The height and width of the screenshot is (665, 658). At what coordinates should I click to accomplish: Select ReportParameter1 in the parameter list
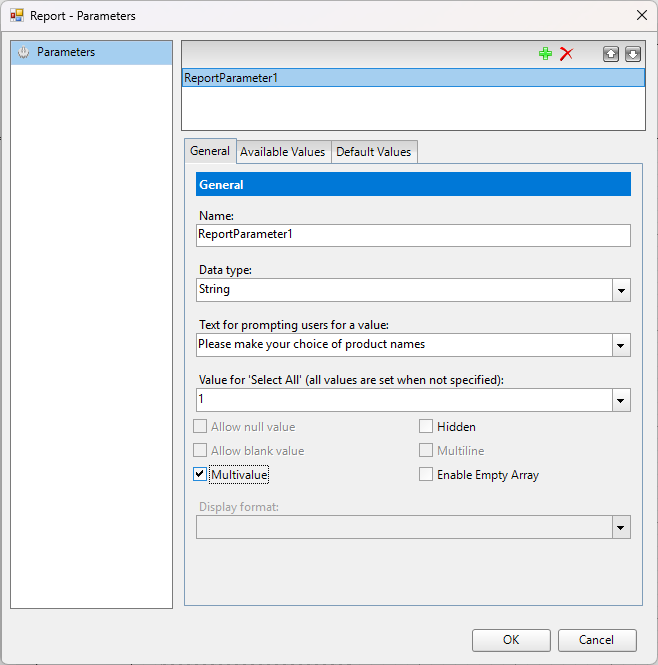(x=413, y=78)
